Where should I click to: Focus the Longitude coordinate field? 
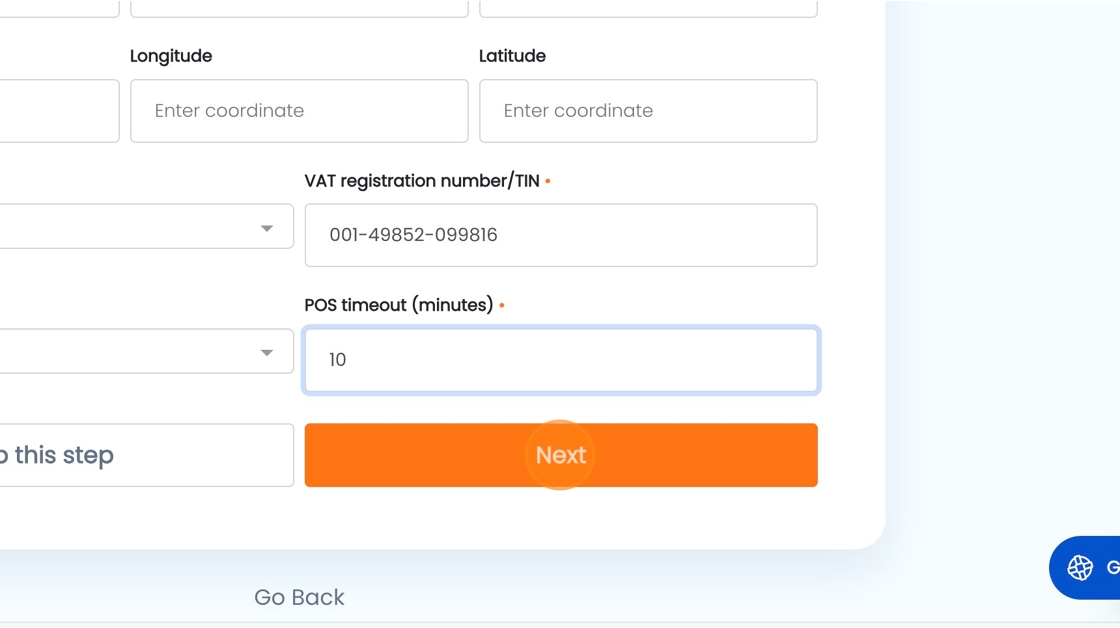click(x=299, y=111)
